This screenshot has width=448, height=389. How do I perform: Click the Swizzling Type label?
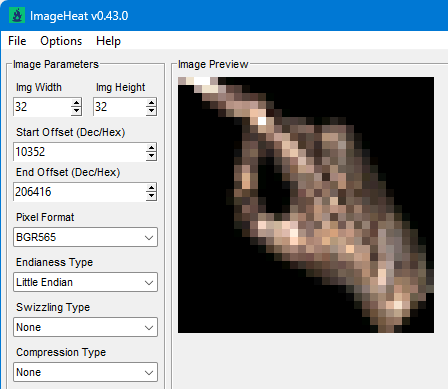coord(53,307)
